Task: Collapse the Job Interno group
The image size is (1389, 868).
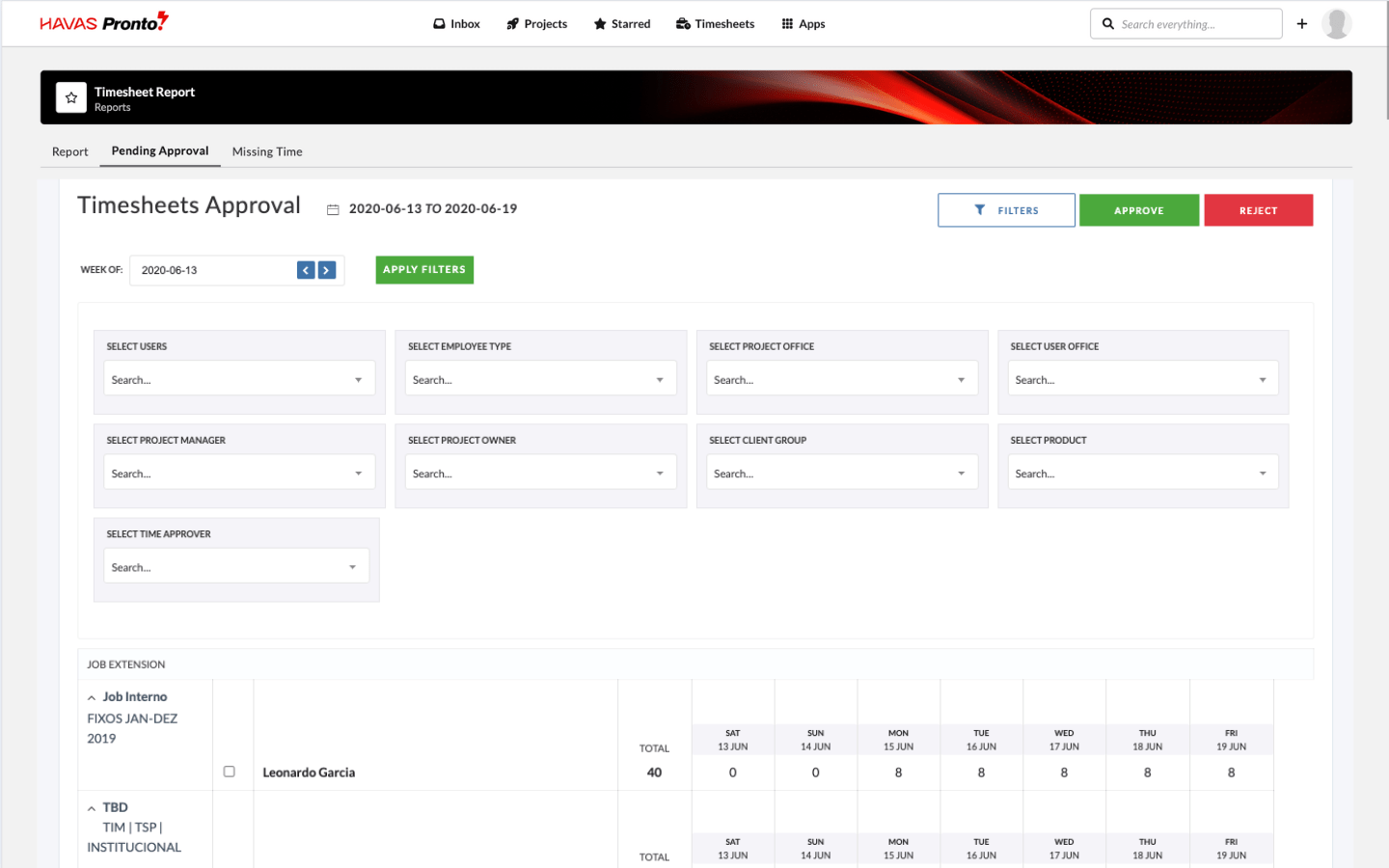Action: coord(92,697)
